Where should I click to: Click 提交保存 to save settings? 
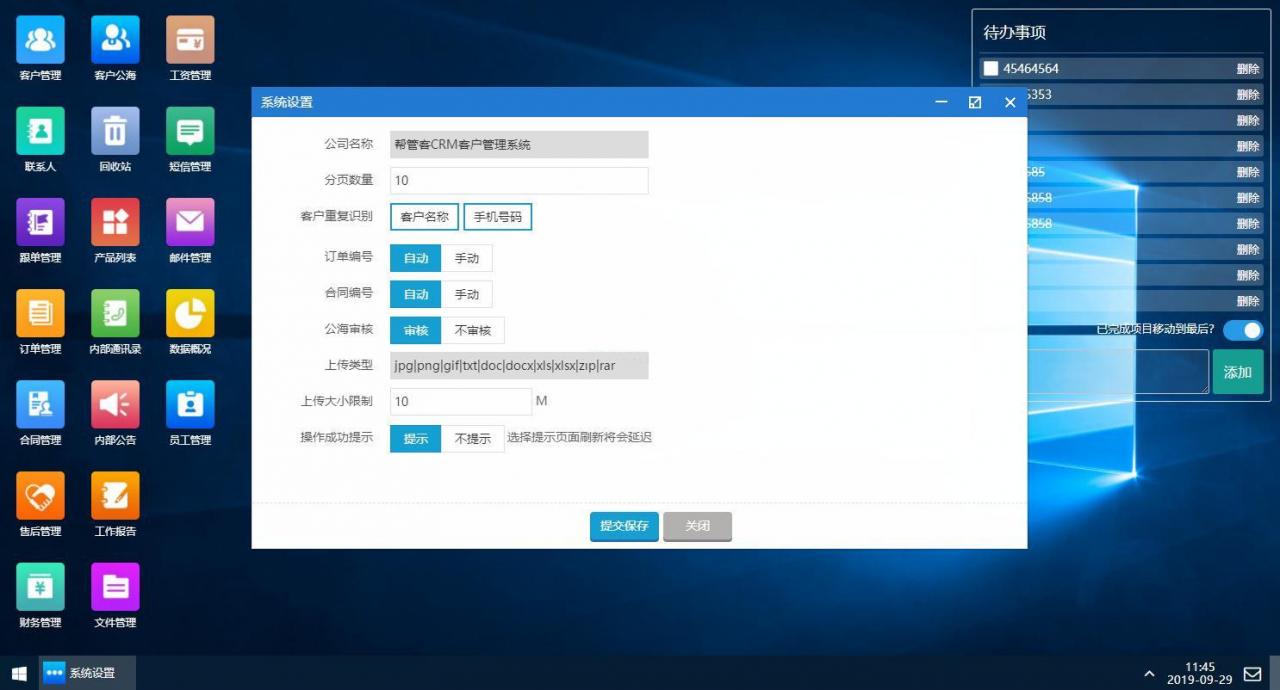(x=623, y=525)
